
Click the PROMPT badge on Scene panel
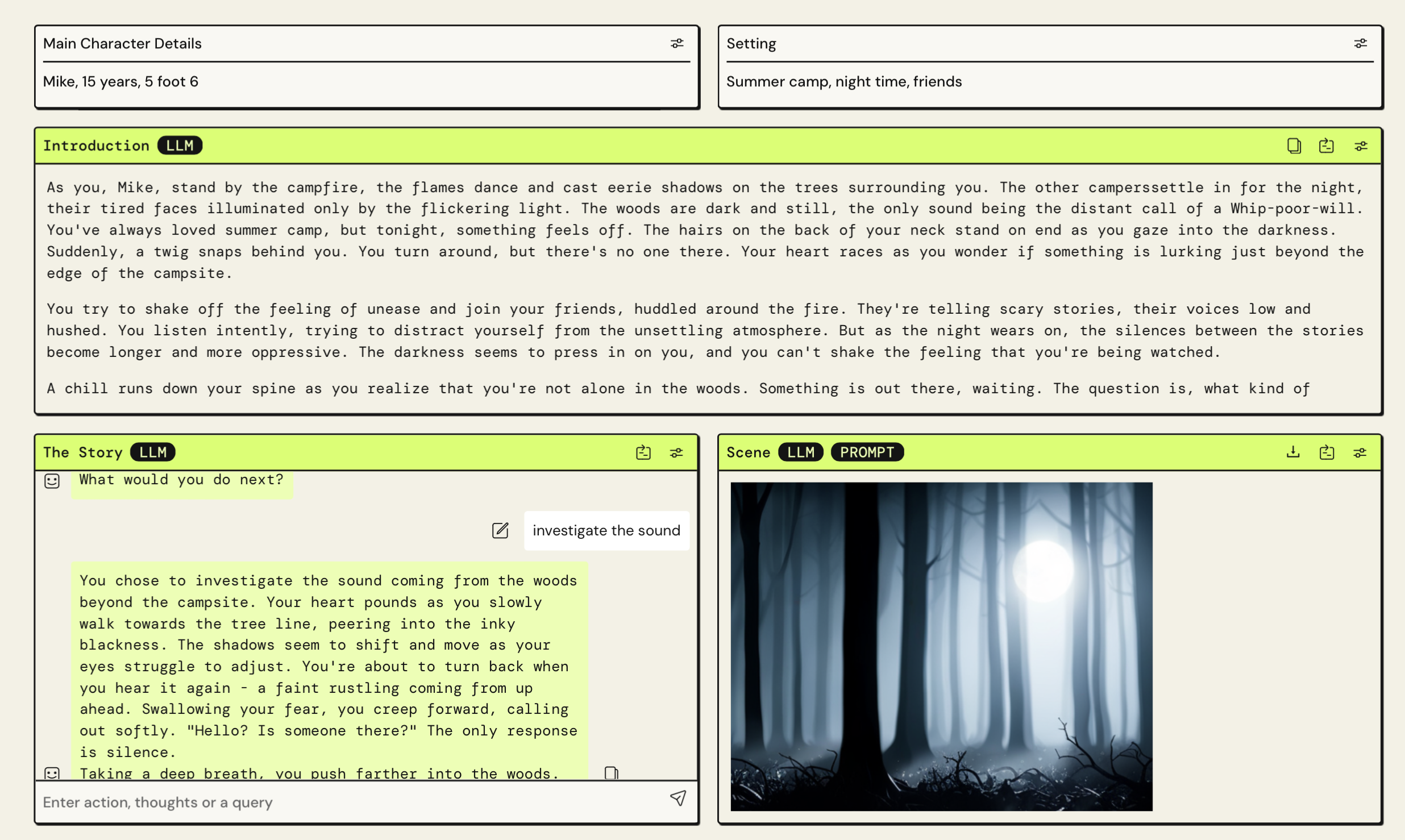point(867,452)
